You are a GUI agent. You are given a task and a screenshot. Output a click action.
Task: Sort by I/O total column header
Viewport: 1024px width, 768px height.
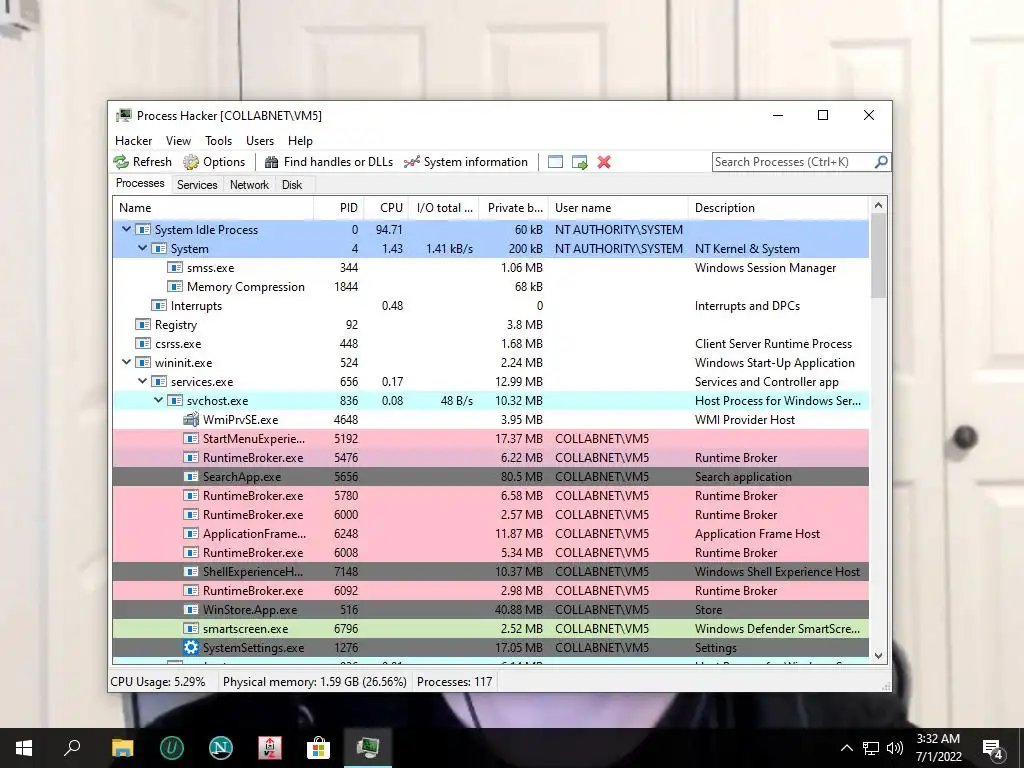click(444, 208)
